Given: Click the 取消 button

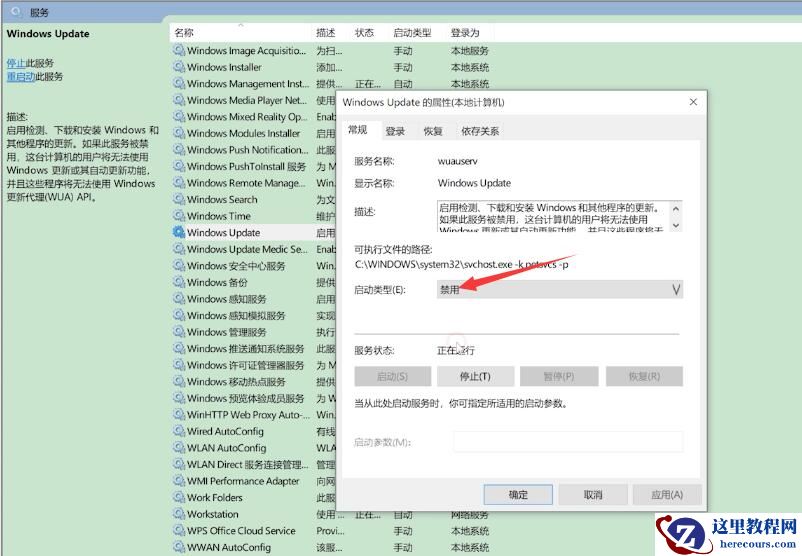Looking at the screenshot, I should pyautogui.click(x=593, y=495).
